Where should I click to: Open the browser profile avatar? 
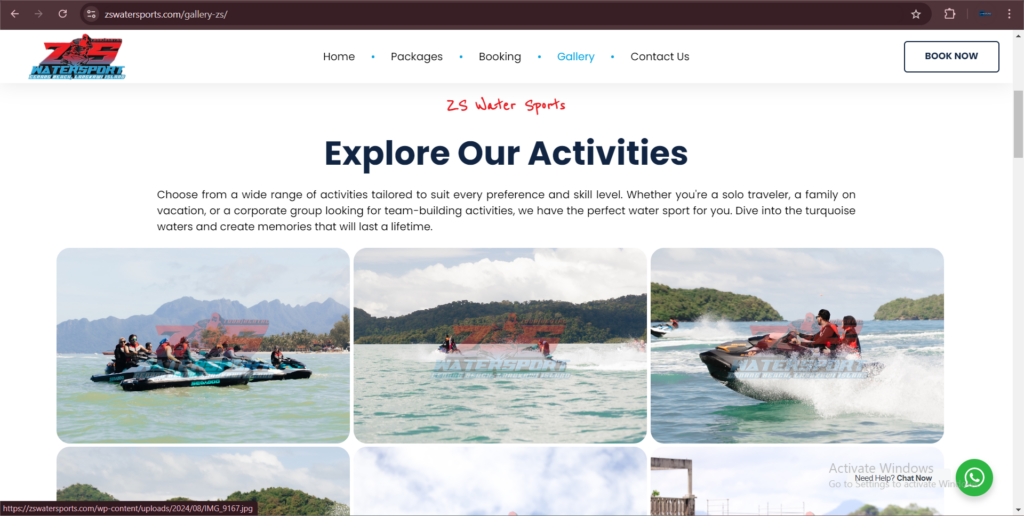985,14
